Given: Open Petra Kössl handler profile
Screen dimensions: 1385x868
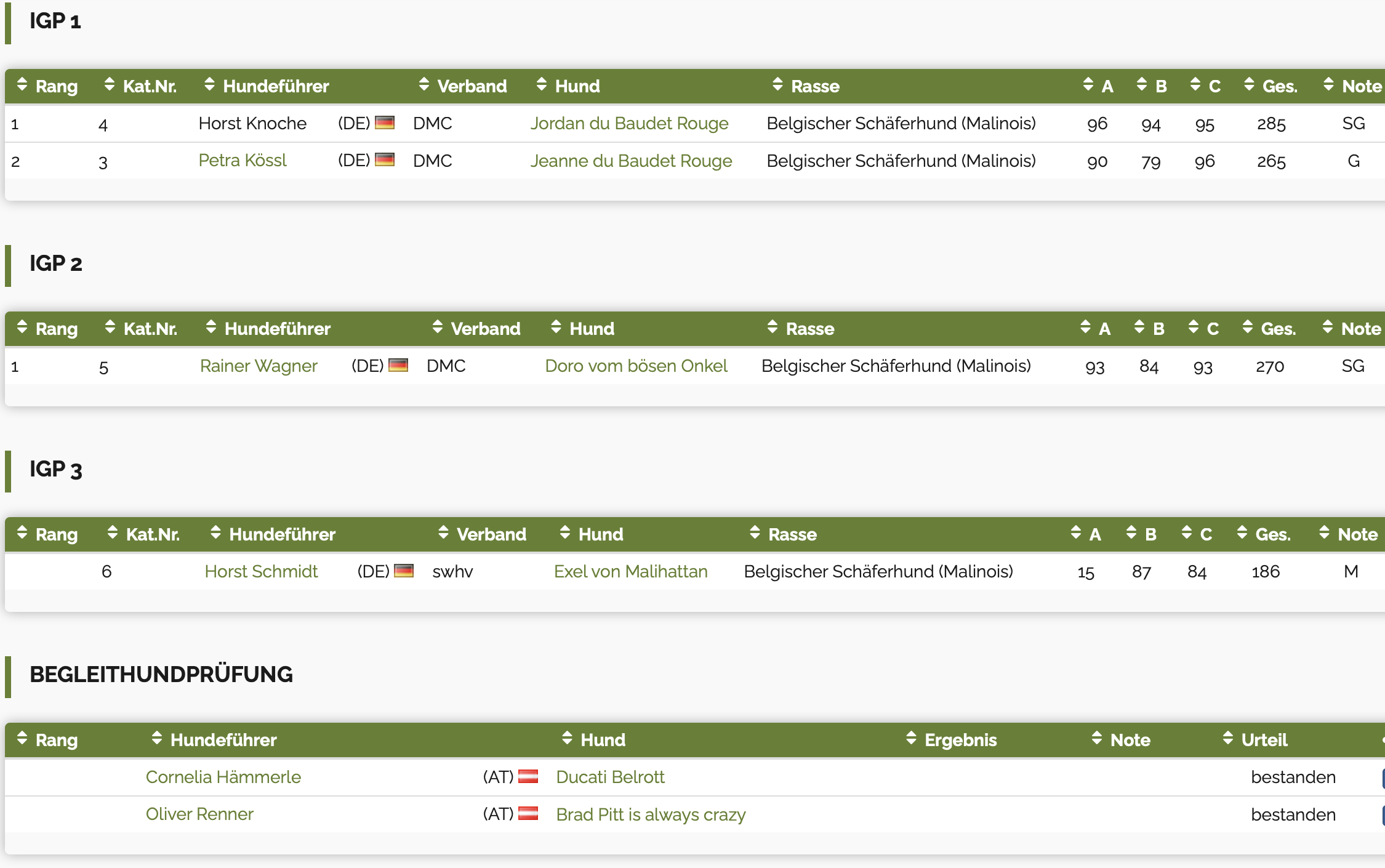Looking at the screenshot, I should 243,161.
